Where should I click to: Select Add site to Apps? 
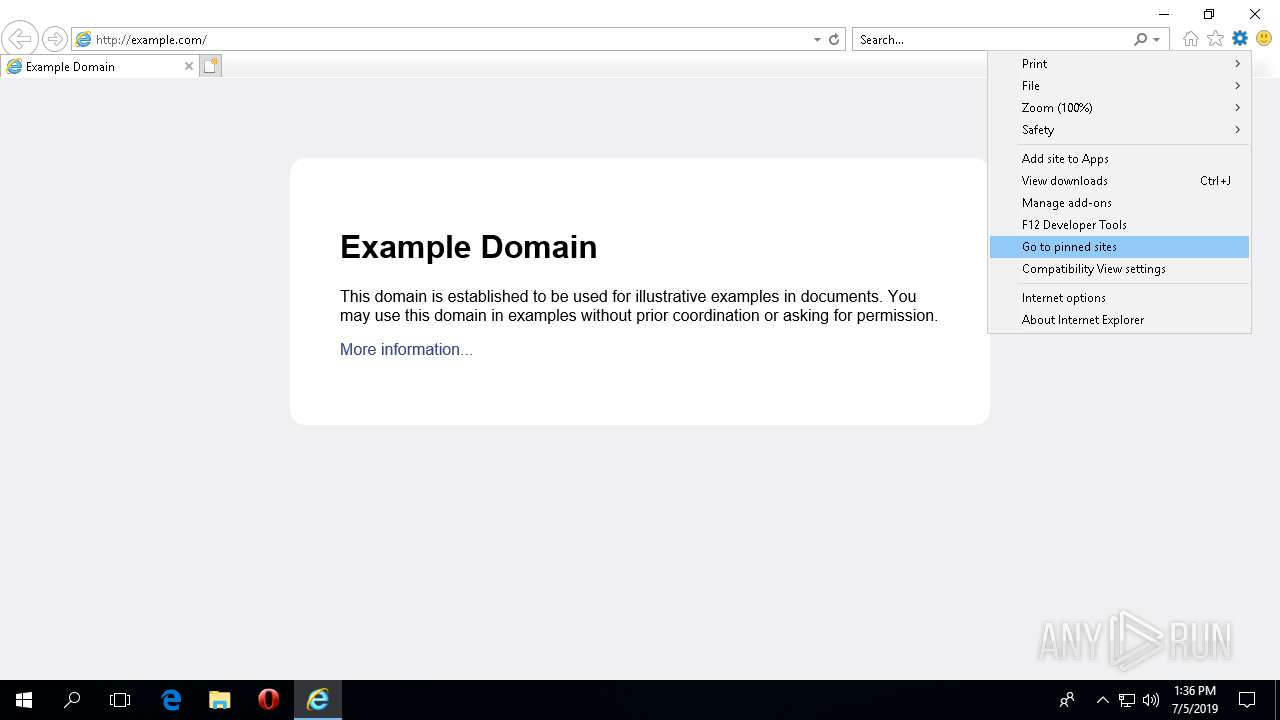pos(1119,159)
